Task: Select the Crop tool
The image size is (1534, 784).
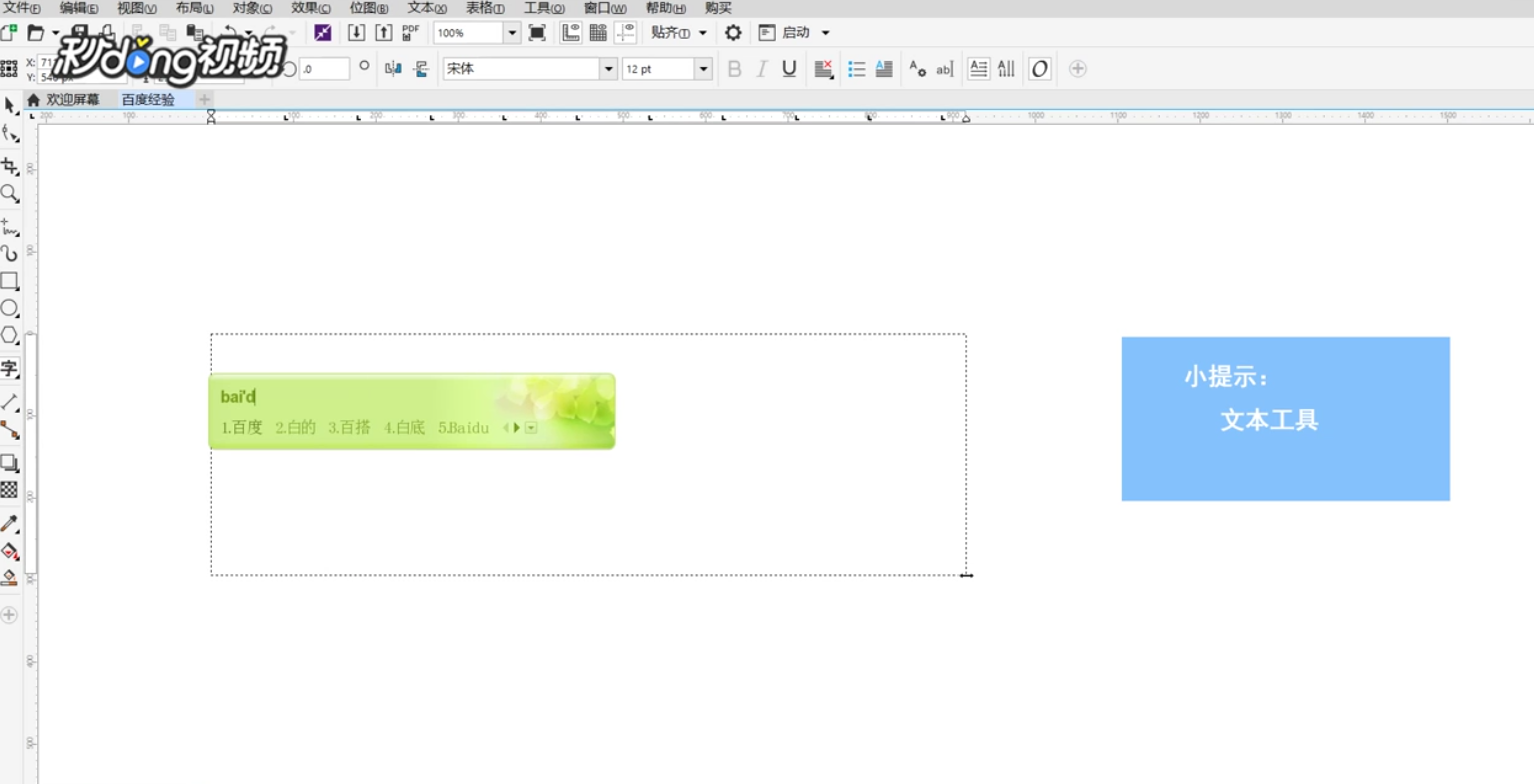Action: [x=10, y=166]
